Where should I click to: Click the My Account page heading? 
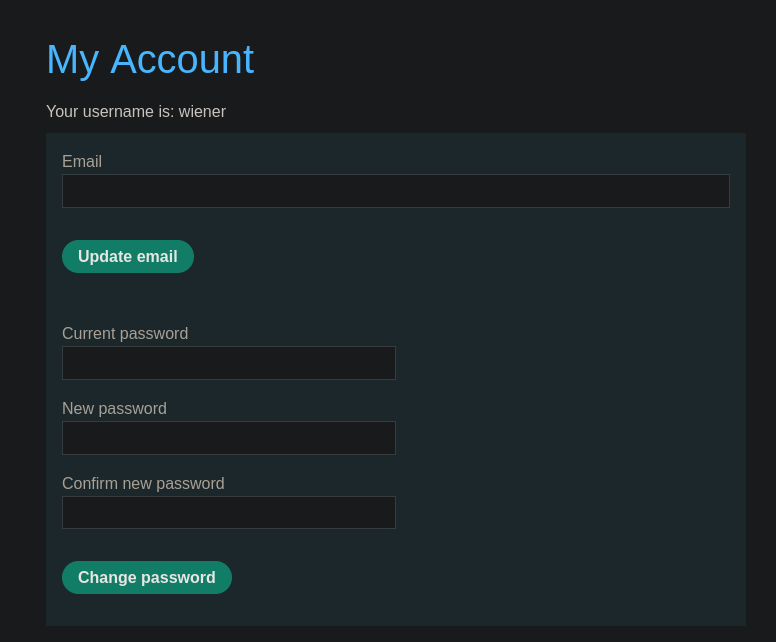(x=150, y=60)
